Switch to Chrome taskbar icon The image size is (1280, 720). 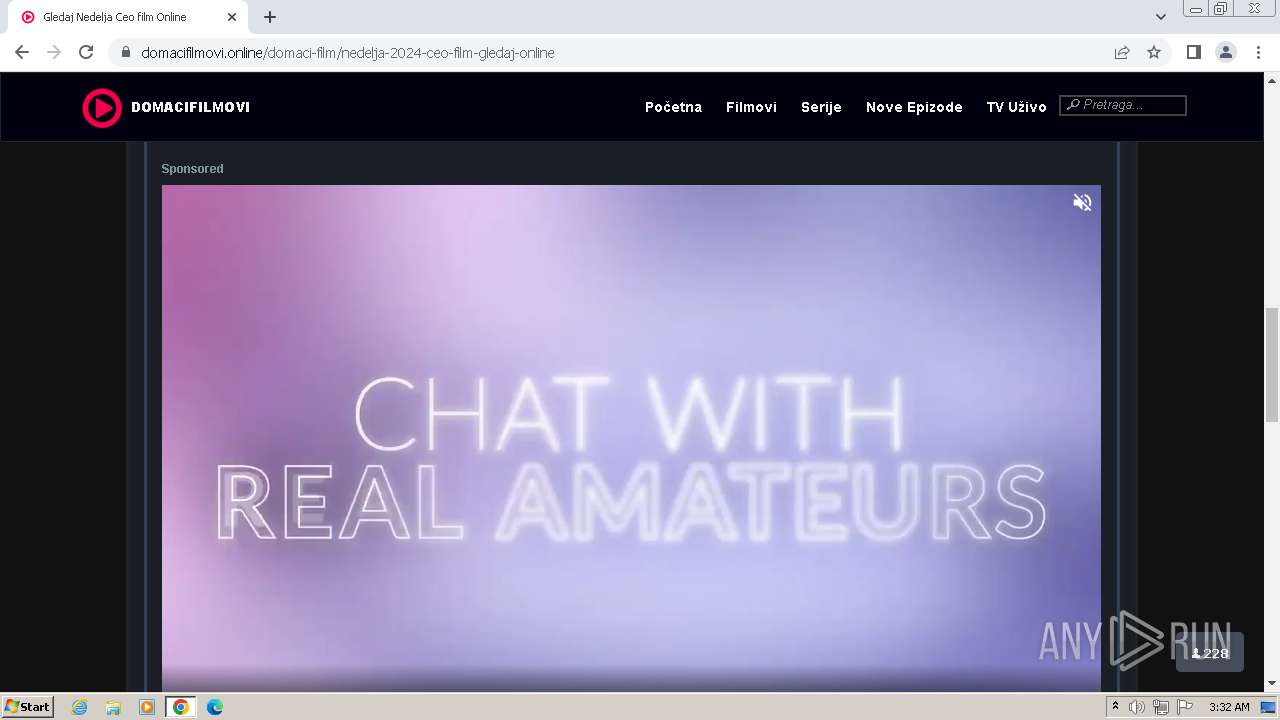[x=181, y=707]
